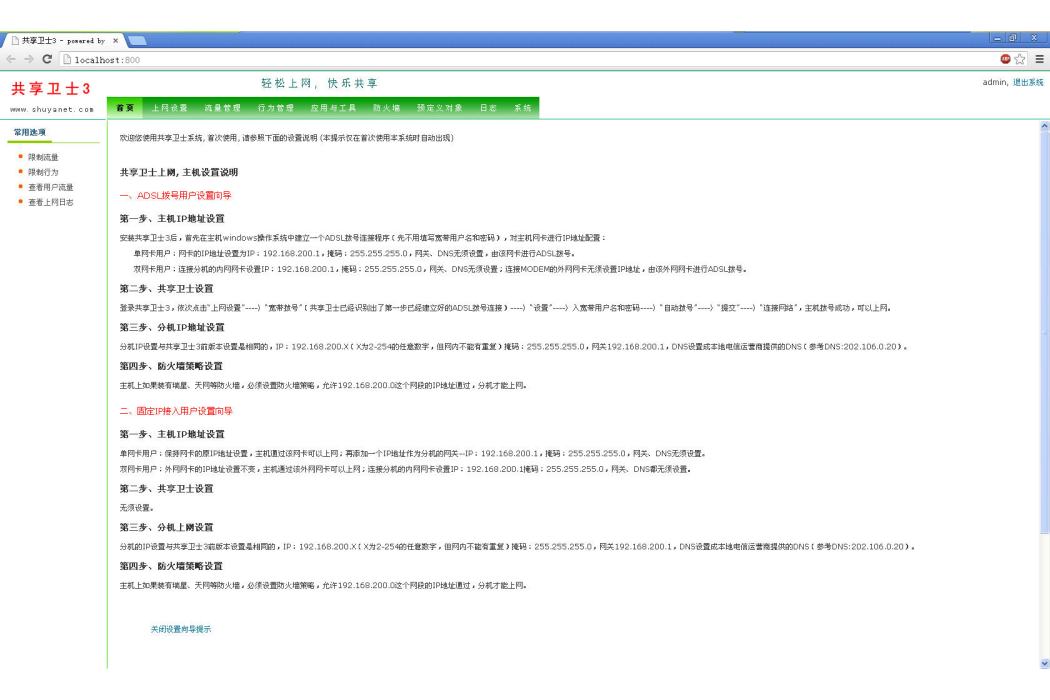Image resolution: width=1050 pixels, height=700 pixels.
Task: Open a new browser tab
Action: [137, 41]
